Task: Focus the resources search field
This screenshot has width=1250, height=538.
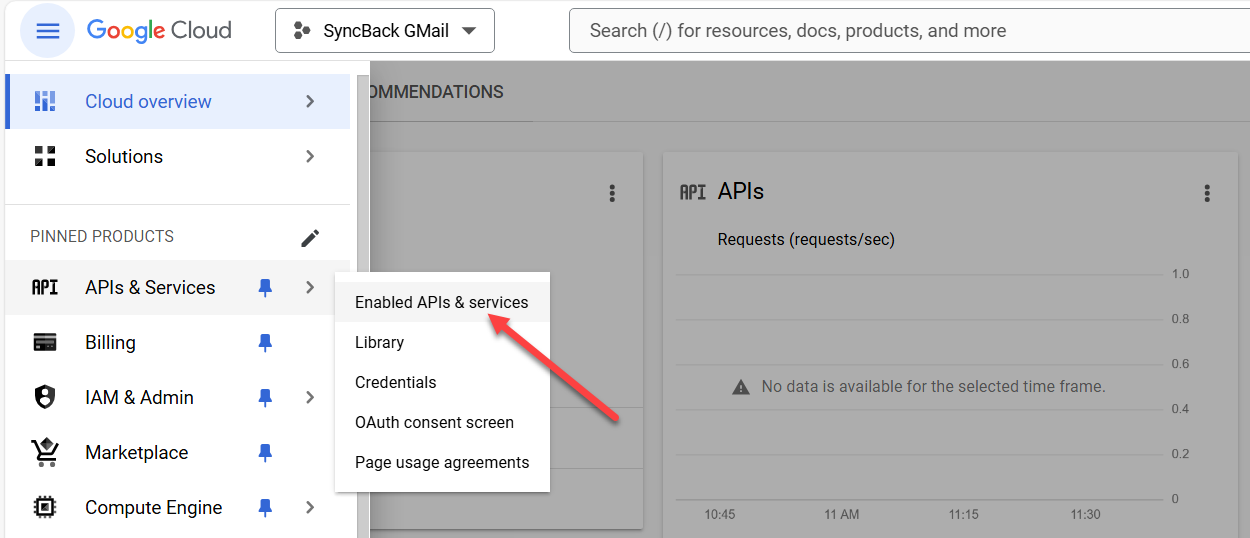Action: tap(910, 31)
